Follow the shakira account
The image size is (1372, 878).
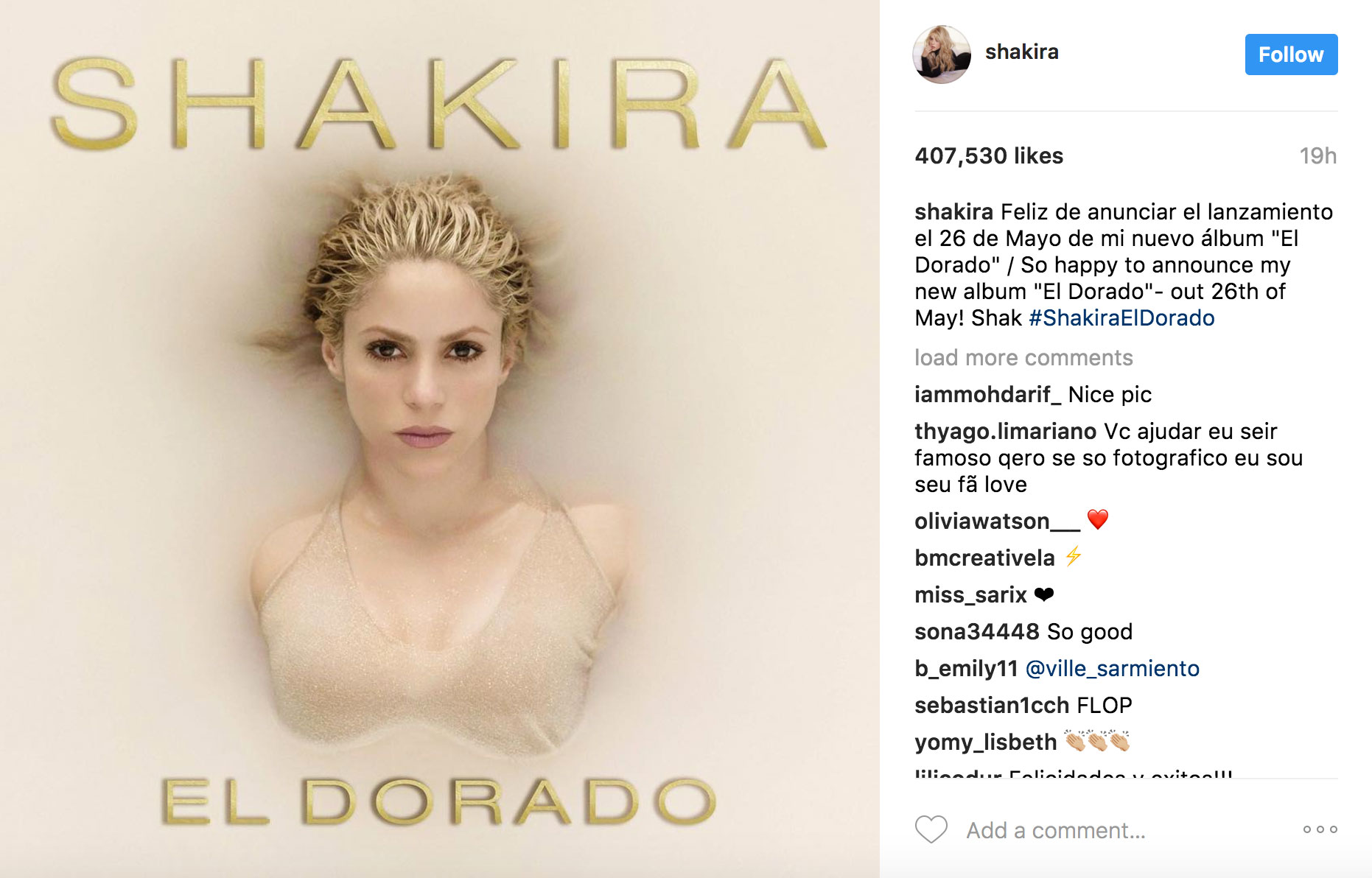pyautogui.click(x=1291, y=55)
